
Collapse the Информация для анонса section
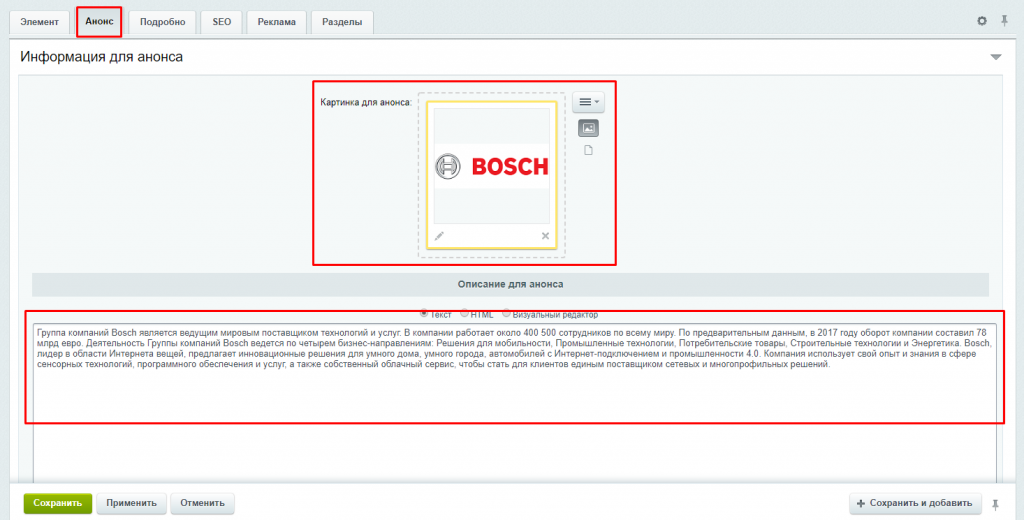pos(996,57)
